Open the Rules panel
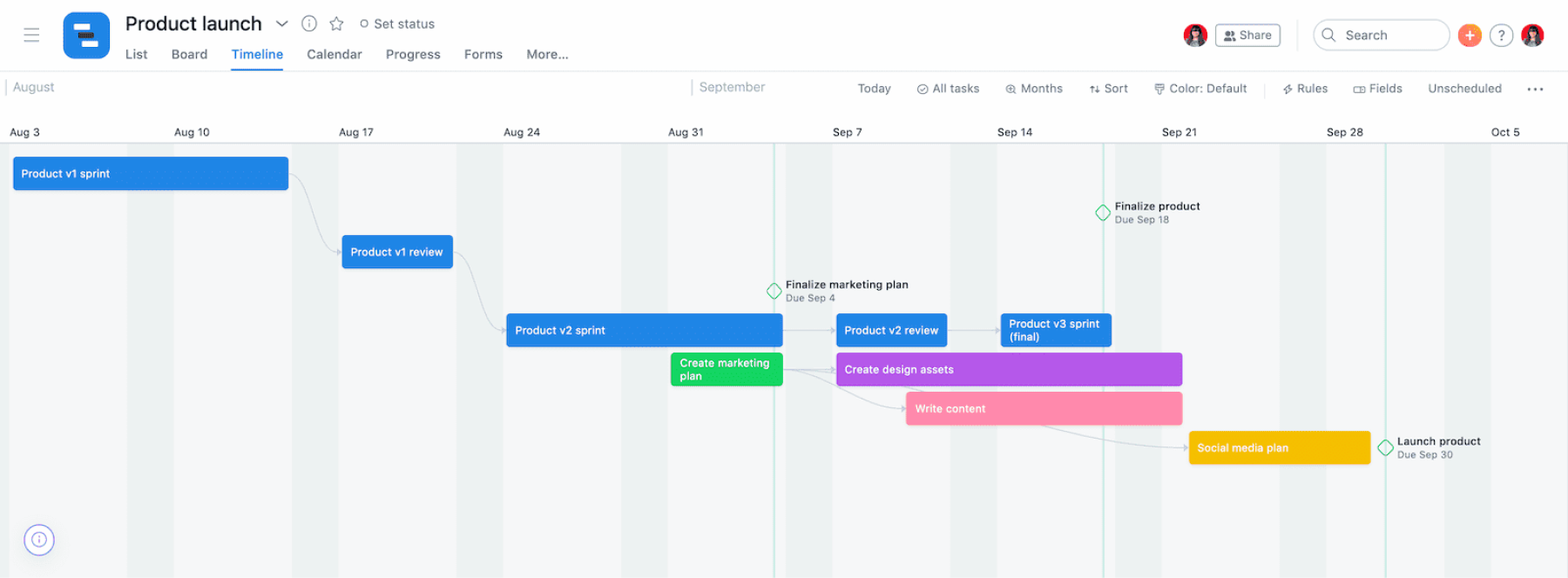1568x578 pixels. 1305,88
